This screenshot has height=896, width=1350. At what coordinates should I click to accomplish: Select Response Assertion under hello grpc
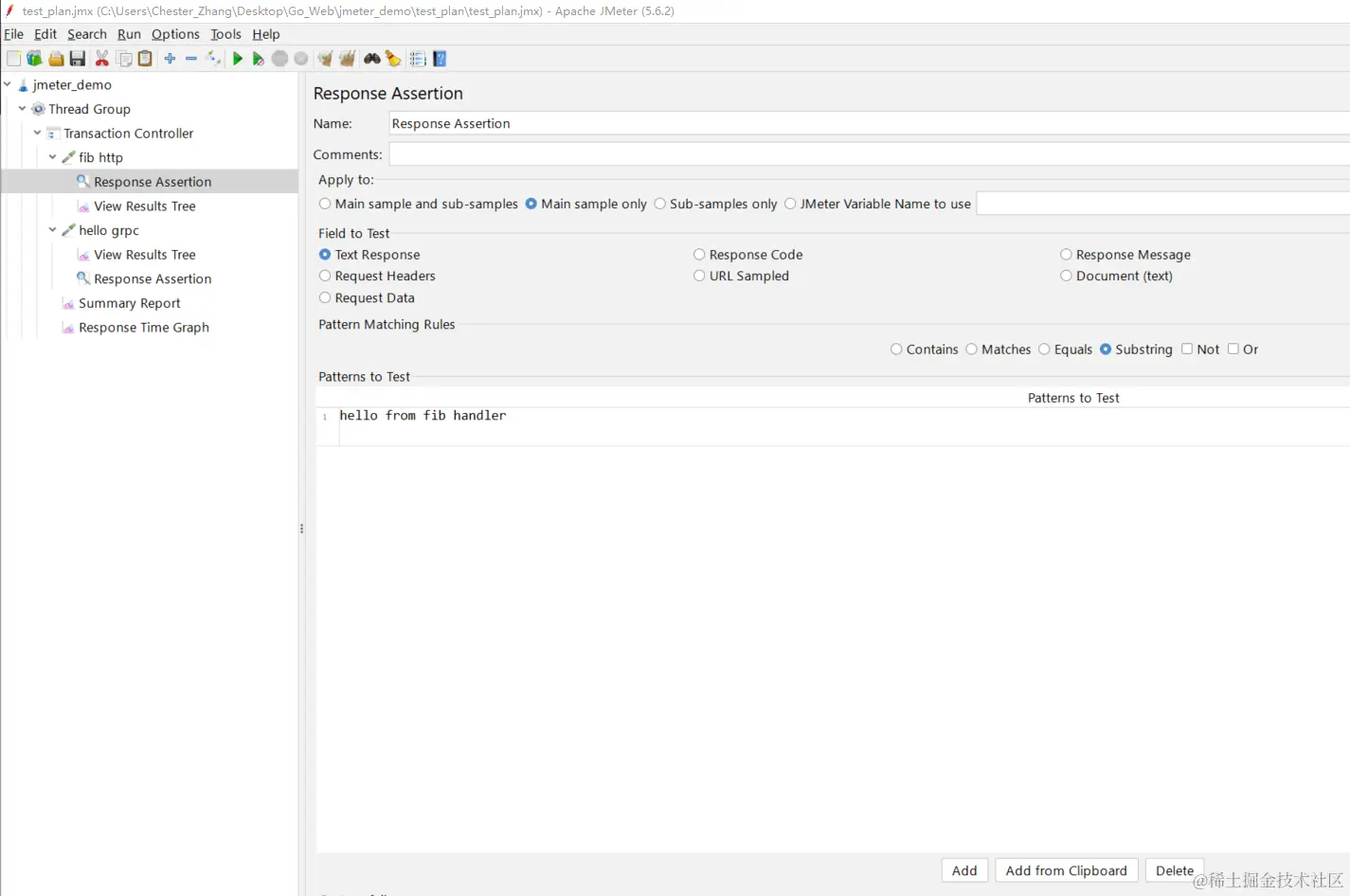(x=153, y=279)
